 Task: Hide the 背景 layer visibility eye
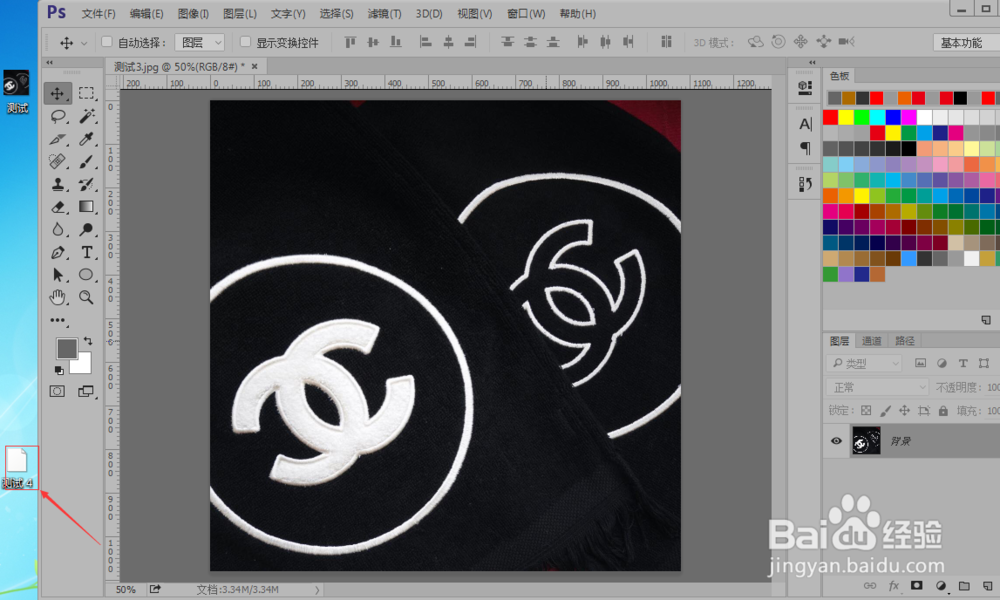836,441
